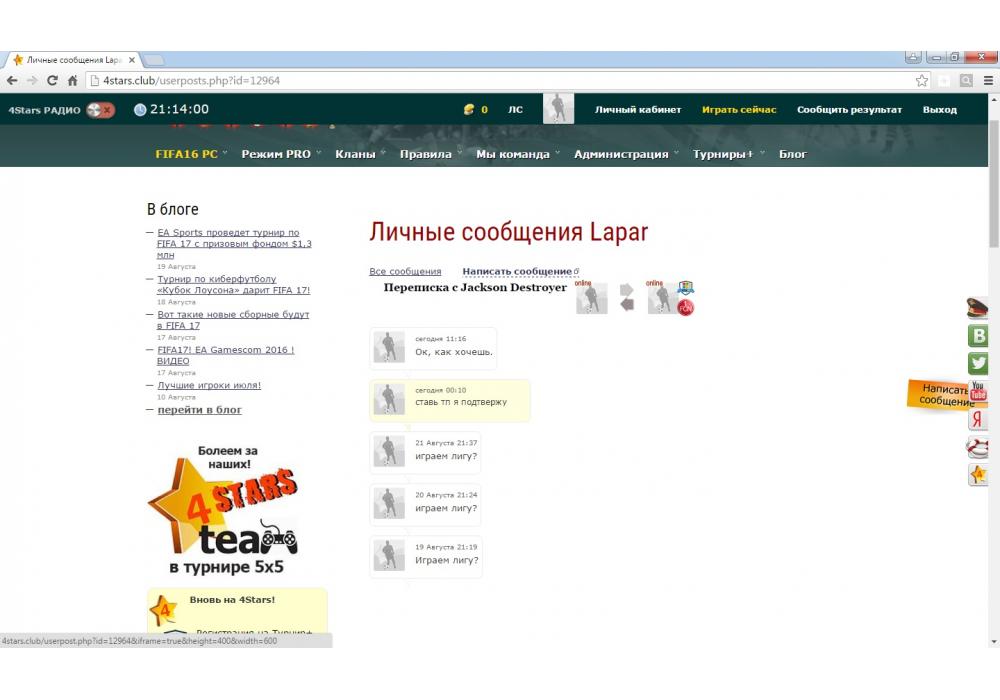Click the 4Stars team 5x5 banner
This screenshot has width=1000, height=700.
222,510
